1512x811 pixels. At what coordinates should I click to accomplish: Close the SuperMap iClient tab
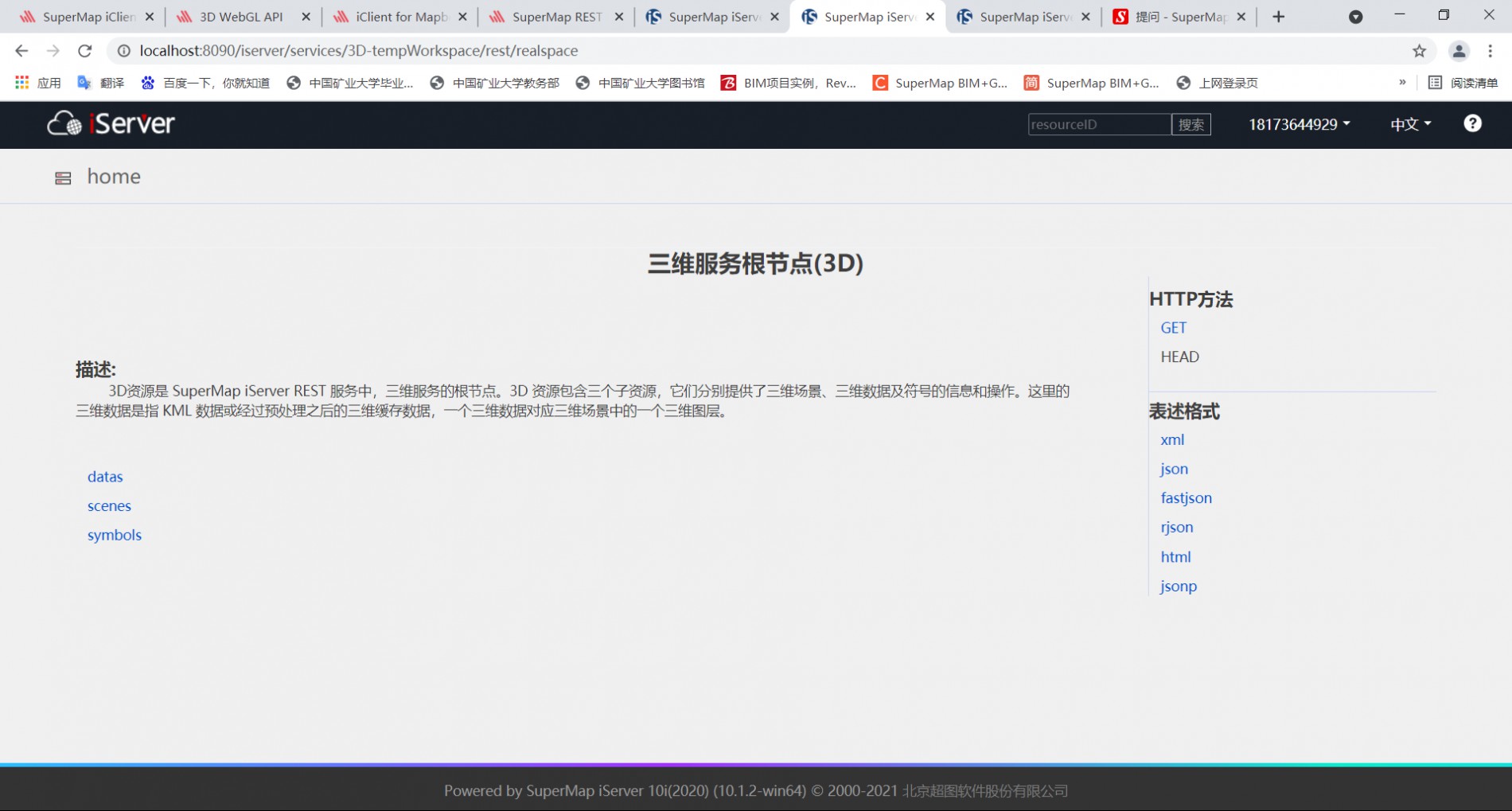(x=150, y=17)
